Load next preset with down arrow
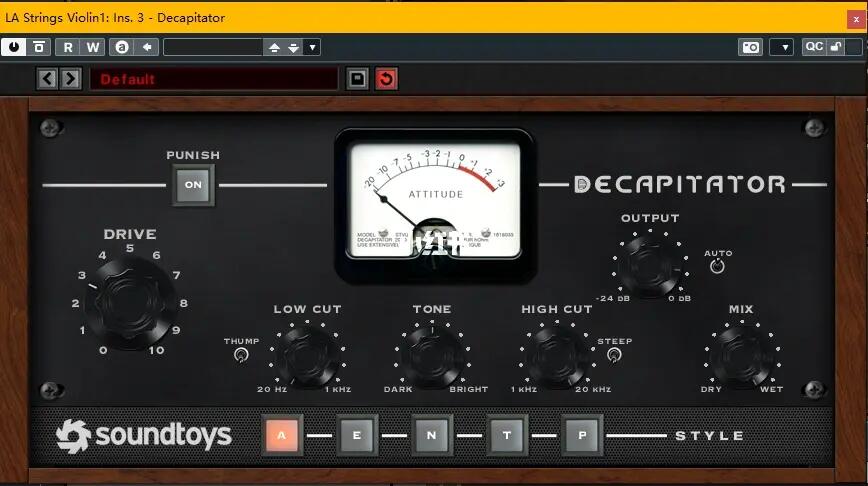Screen dimensions: 868x486 coord(293,48)
